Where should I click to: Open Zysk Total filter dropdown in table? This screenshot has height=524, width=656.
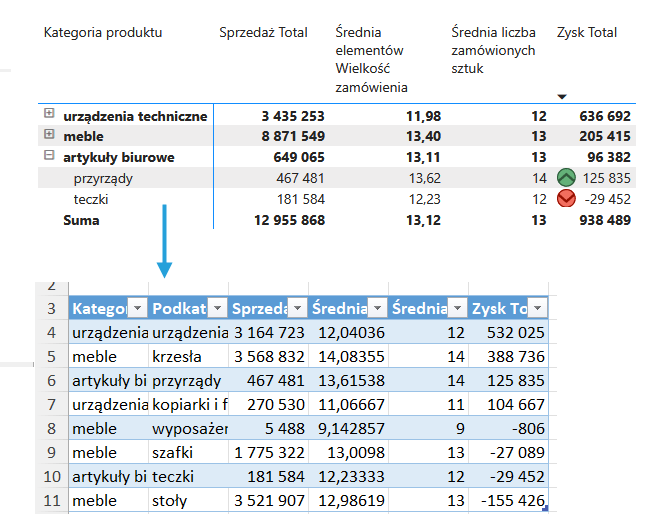[x=537, y=308]
